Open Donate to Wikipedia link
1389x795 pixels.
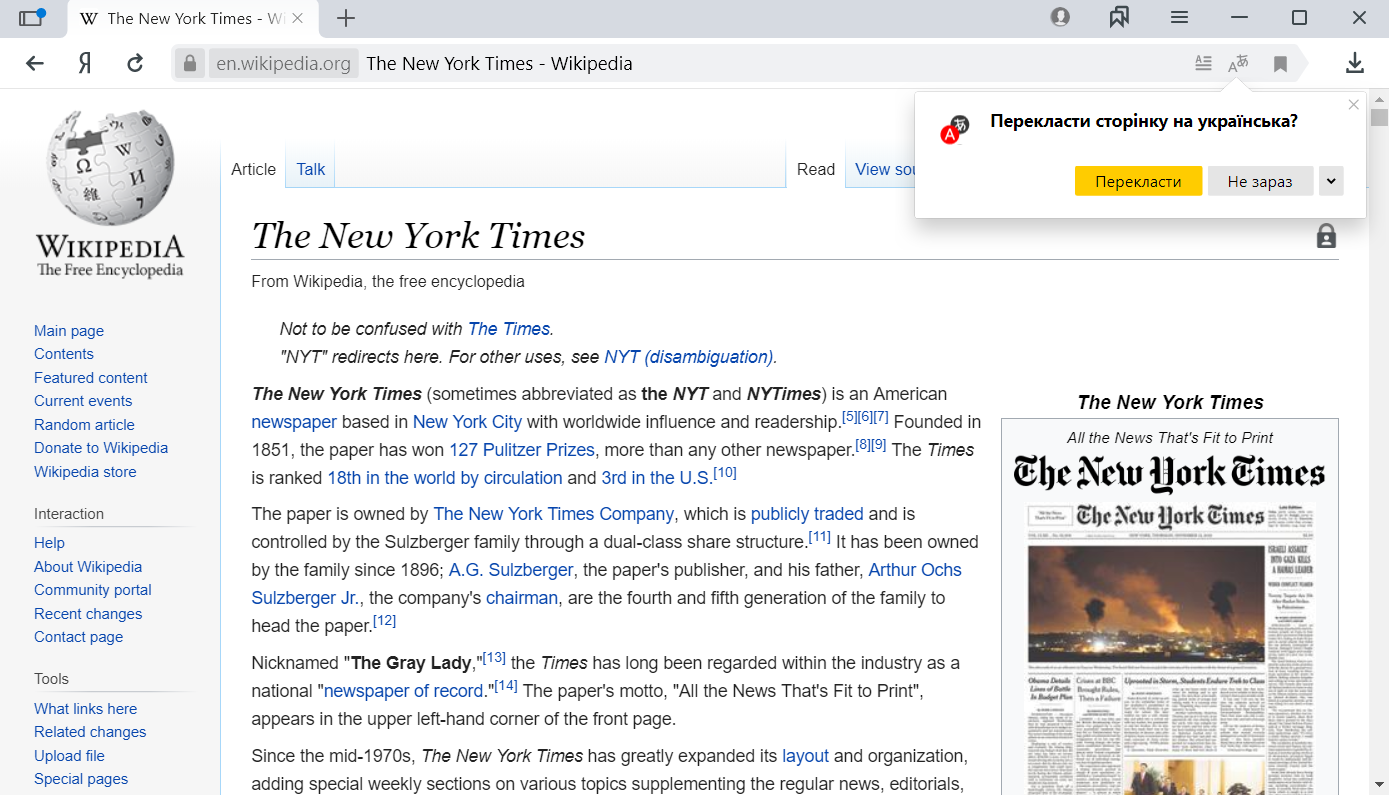[101, 448]
